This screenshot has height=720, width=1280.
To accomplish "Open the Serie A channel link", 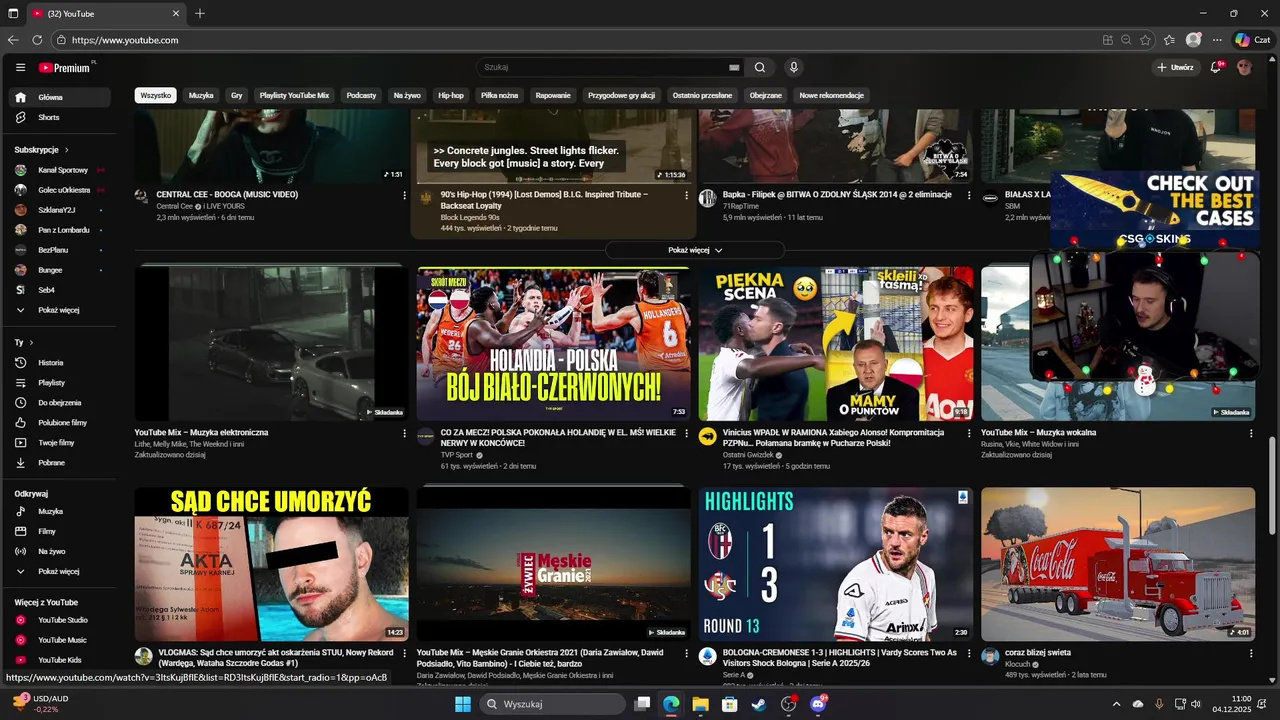I will click(x=733, y=675).
